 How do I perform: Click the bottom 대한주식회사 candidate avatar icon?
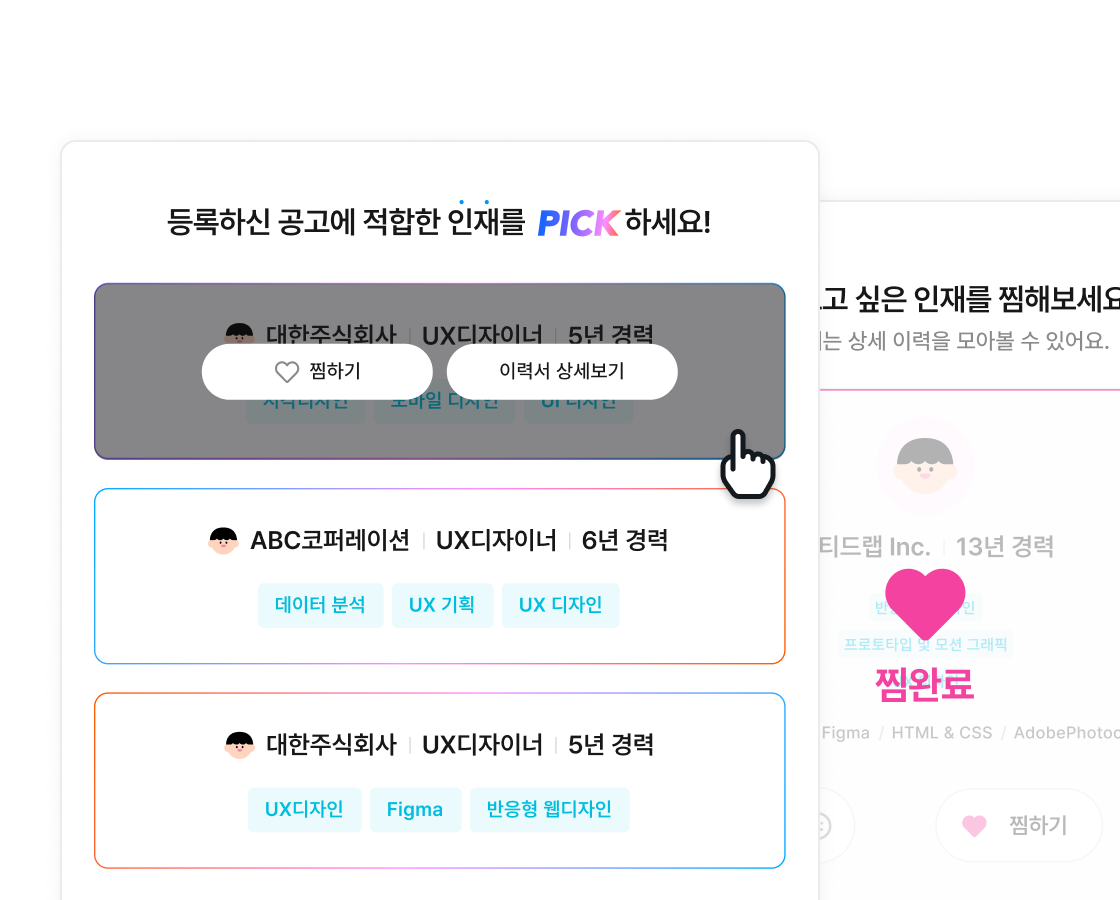(x=239, y=745)
